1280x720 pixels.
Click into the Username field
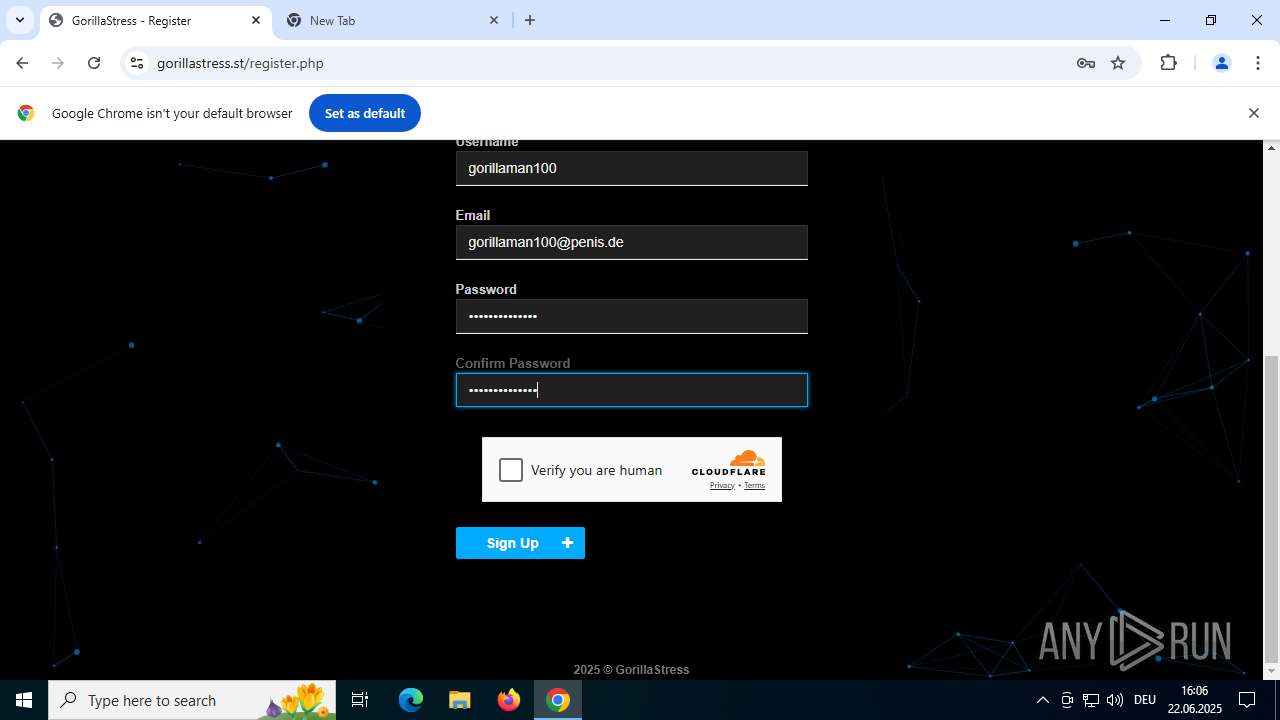pos(631,168)
